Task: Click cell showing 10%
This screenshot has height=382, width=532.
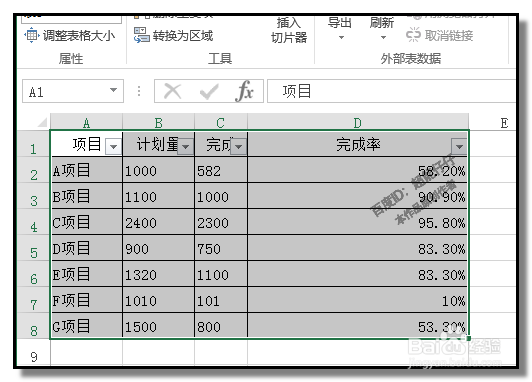Action: pos(358,300)
